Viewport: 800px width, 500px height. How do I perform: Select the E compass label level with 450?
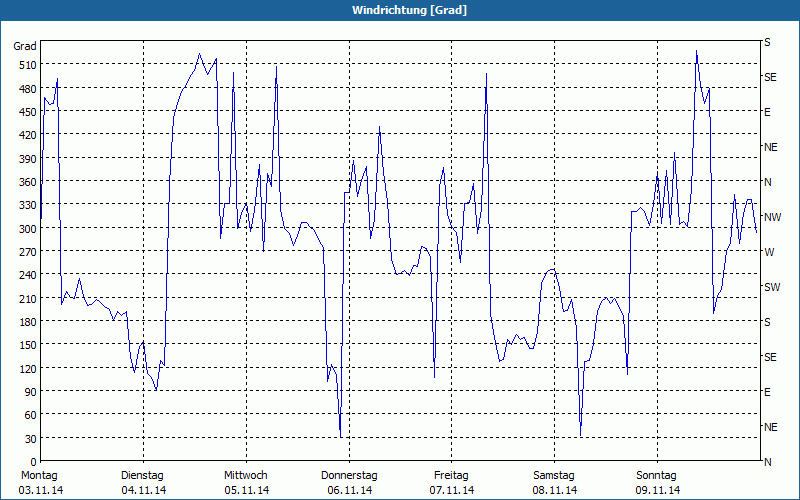point(767,112)
